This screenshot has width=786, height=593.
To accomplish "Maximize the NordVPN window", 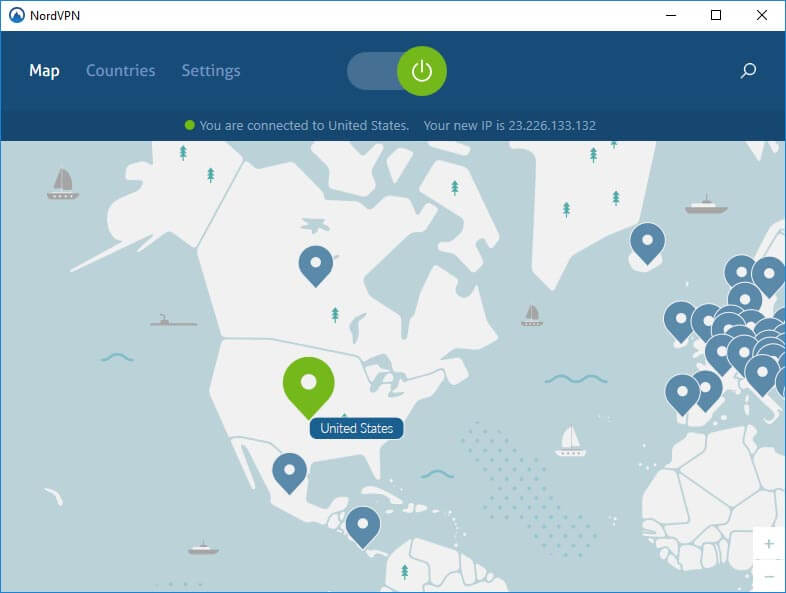I will (x=716, y=16).
